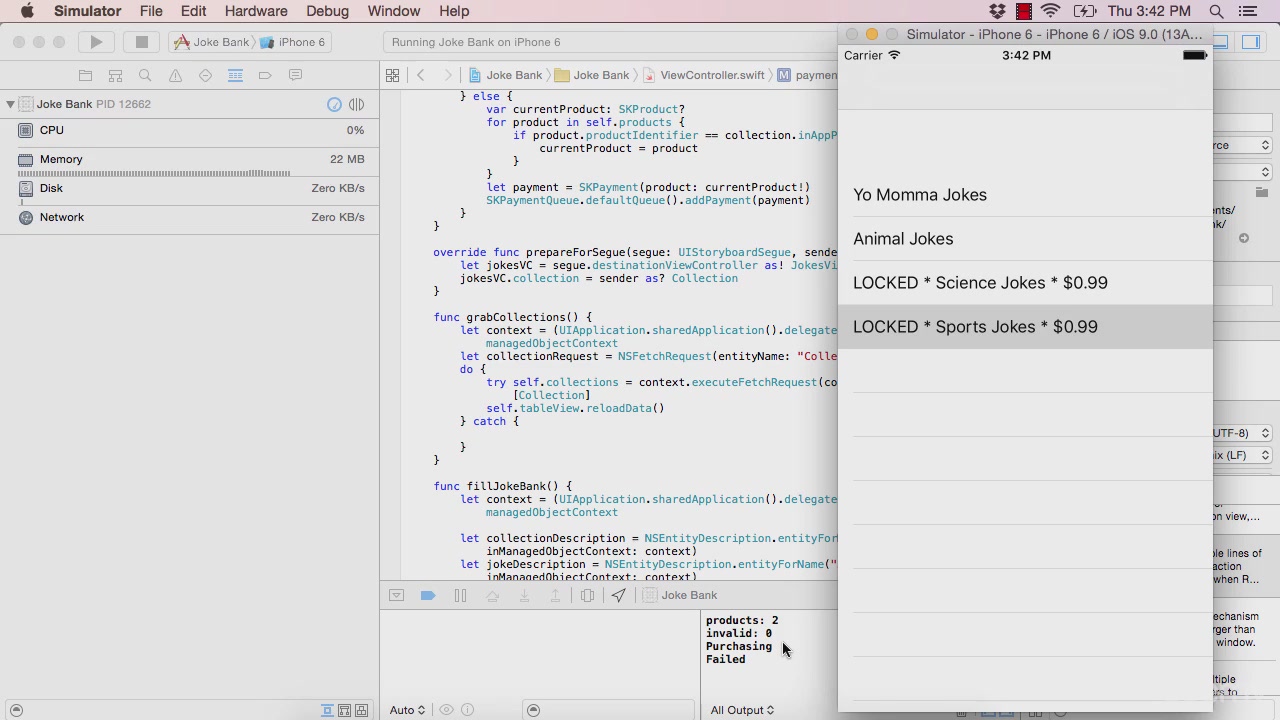Open the Issue navigator warning icon
1280x720 pixels.
[x=175, y=75]
